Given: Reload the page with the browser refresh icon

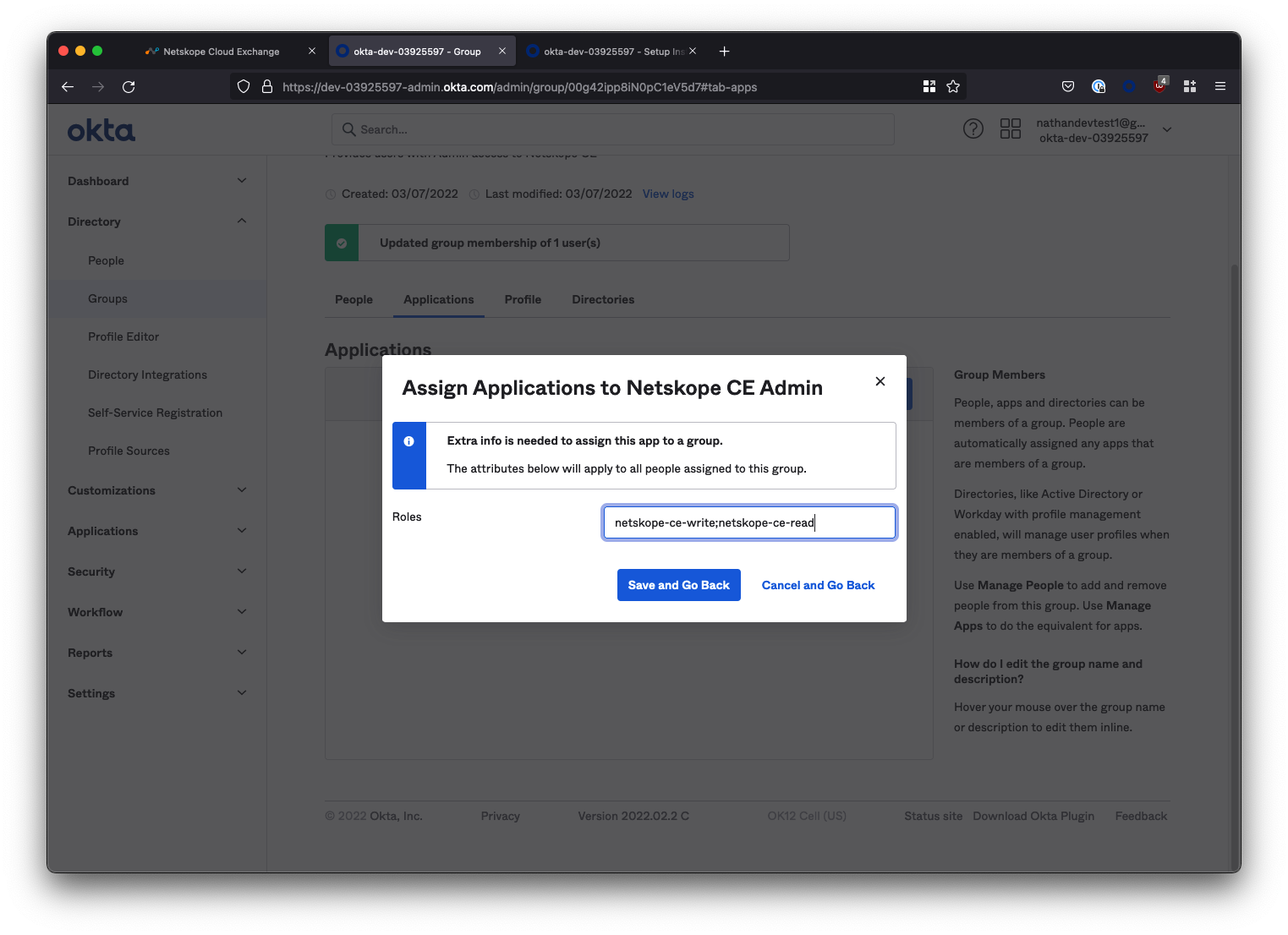Looking at the screenshot, I should [x=129, y=87].
